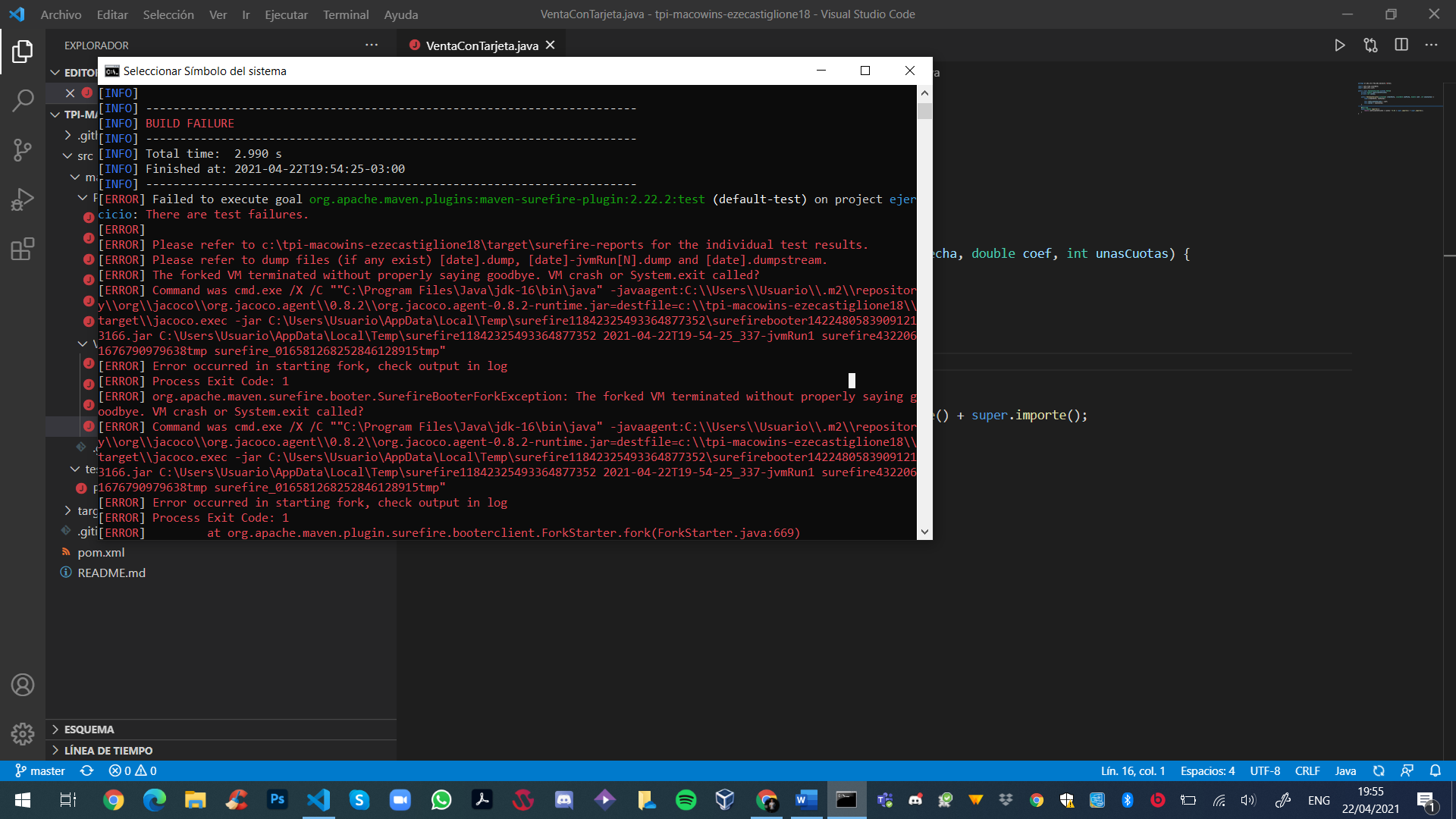Open the Run and Debug view

pos(23,199)
